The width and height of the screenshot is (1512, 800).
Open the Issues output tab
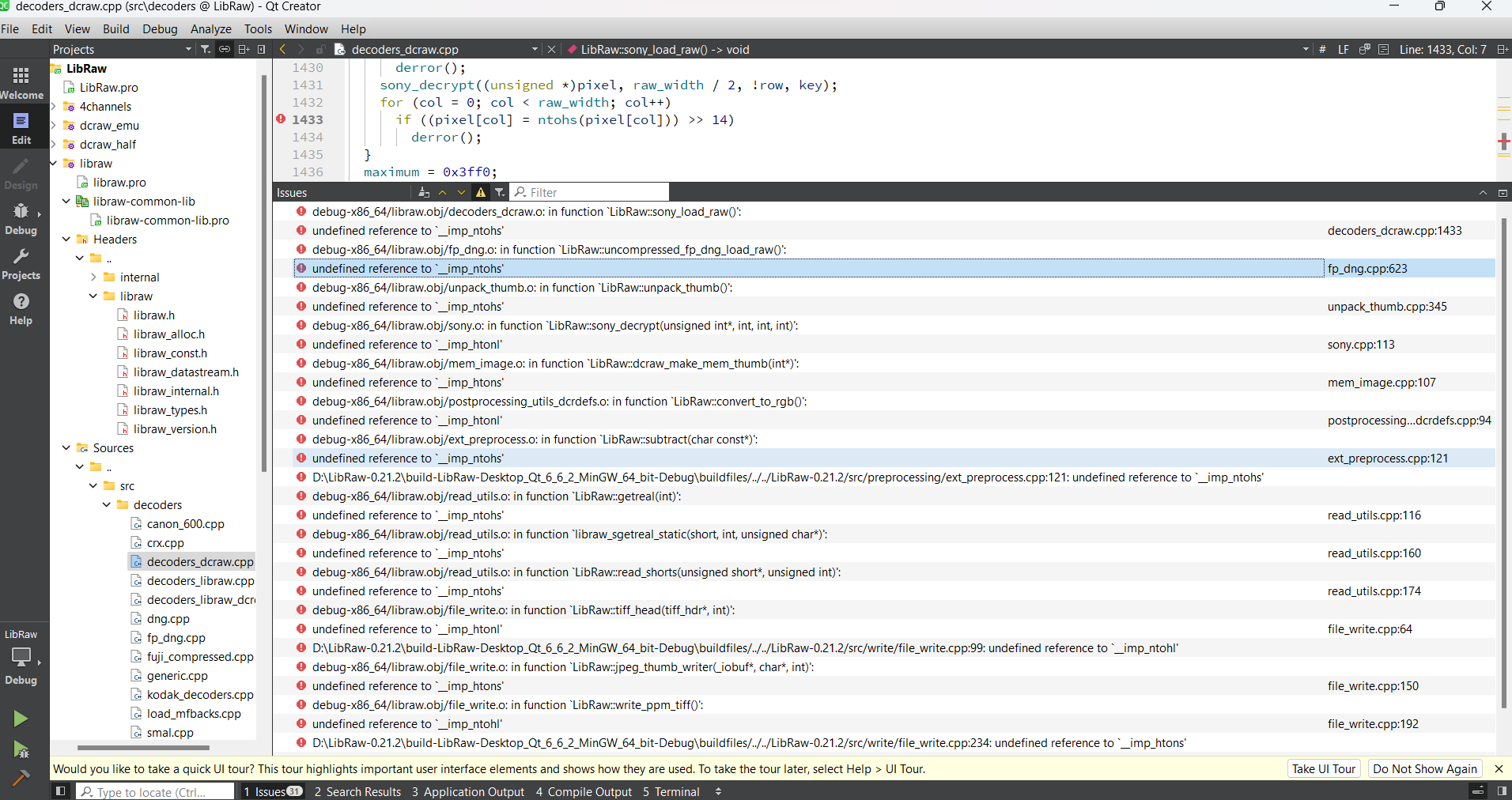point(273,791)
